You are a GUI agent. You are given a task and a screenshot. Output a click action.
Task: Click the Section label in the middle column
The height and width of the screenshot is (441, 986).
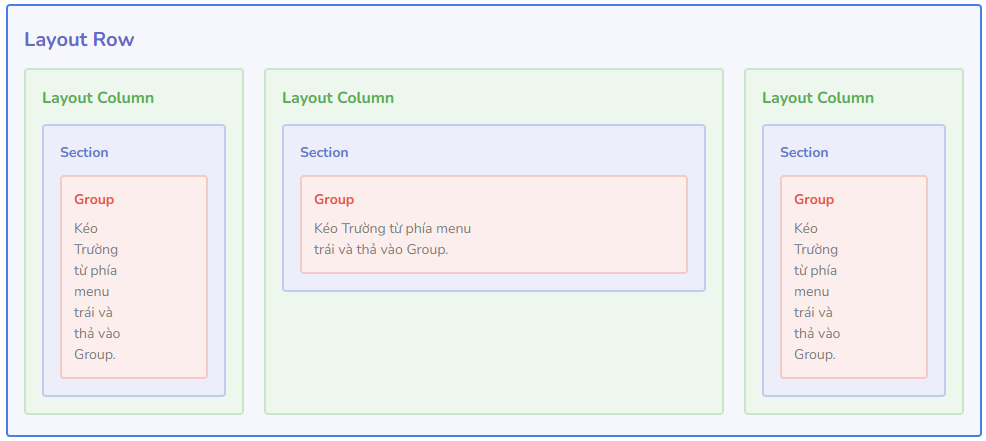(324, 152)
